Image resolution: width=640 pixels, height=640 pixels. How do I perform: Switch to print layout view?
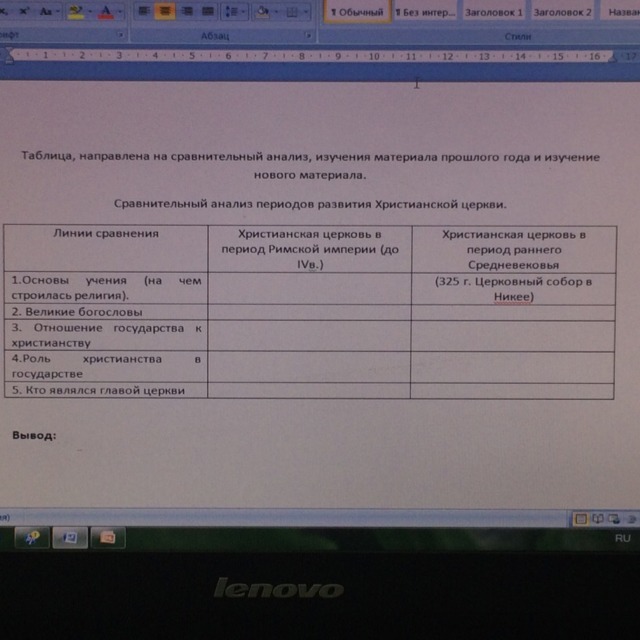(580, 518)
